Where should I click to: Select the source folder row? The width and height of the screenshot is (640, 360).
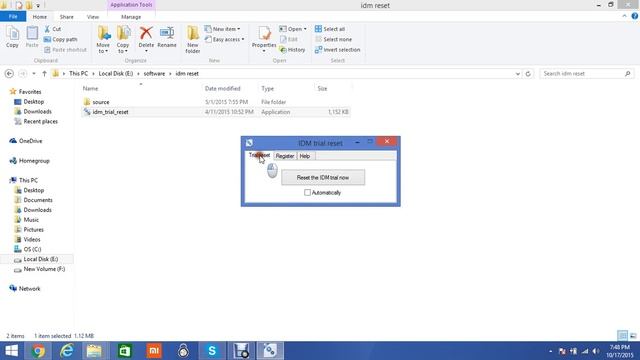point(216,102)
